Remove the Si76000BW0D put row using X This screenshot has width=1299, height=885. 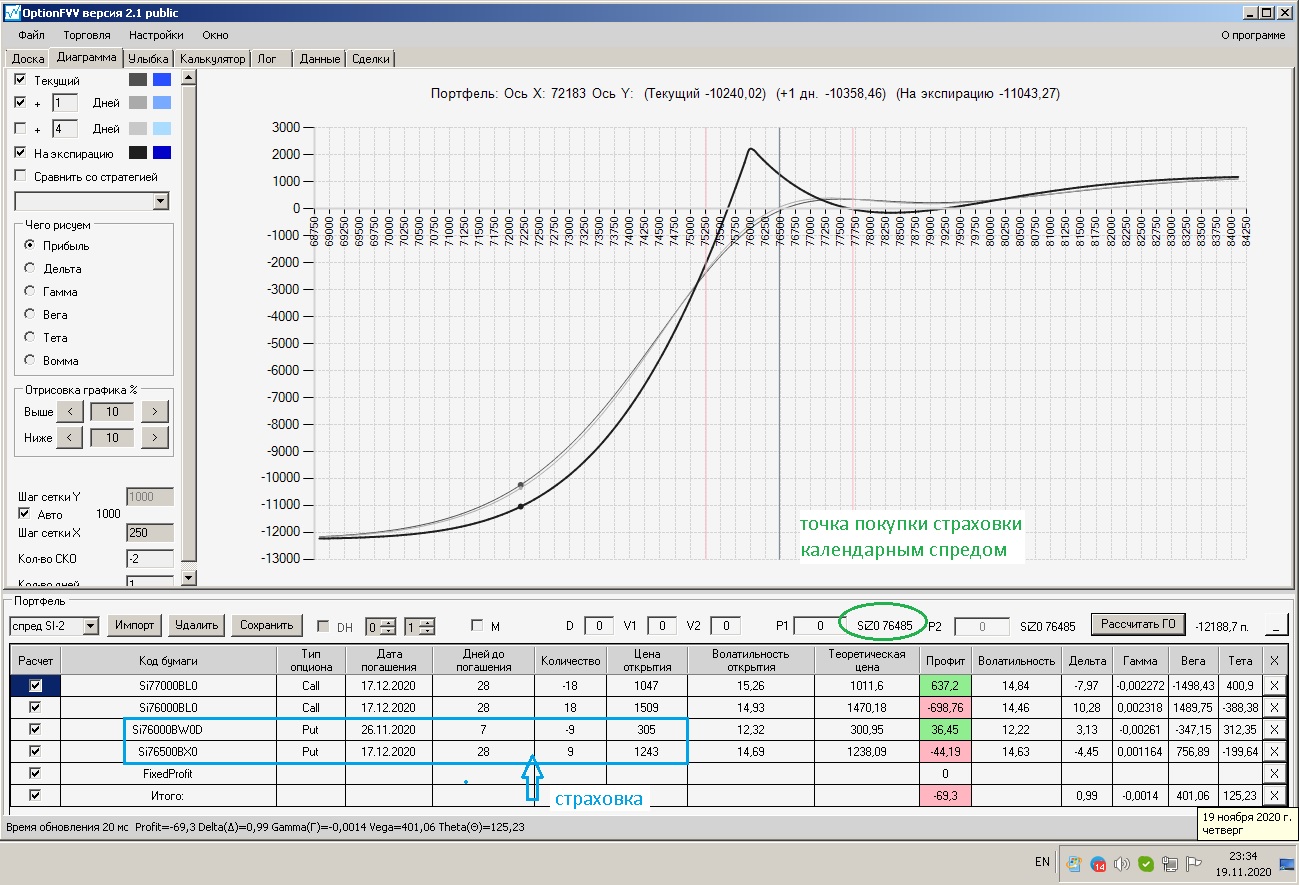(1273, 730)
